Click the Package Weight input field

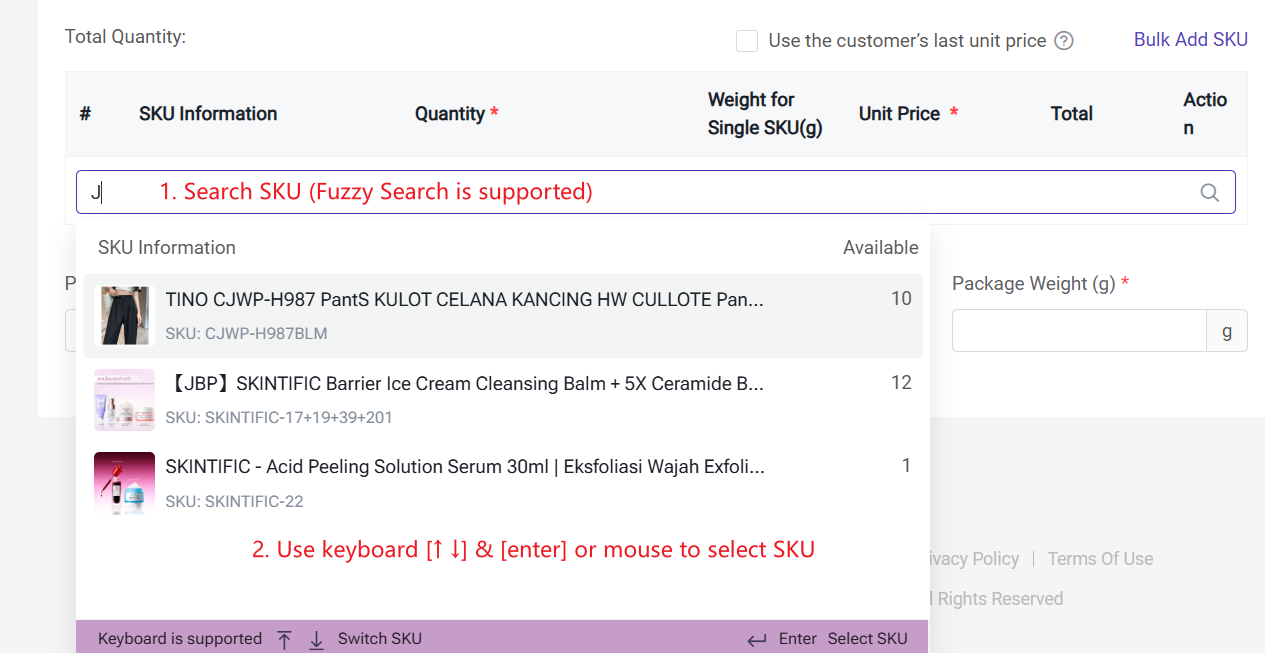pos(1078,331)
